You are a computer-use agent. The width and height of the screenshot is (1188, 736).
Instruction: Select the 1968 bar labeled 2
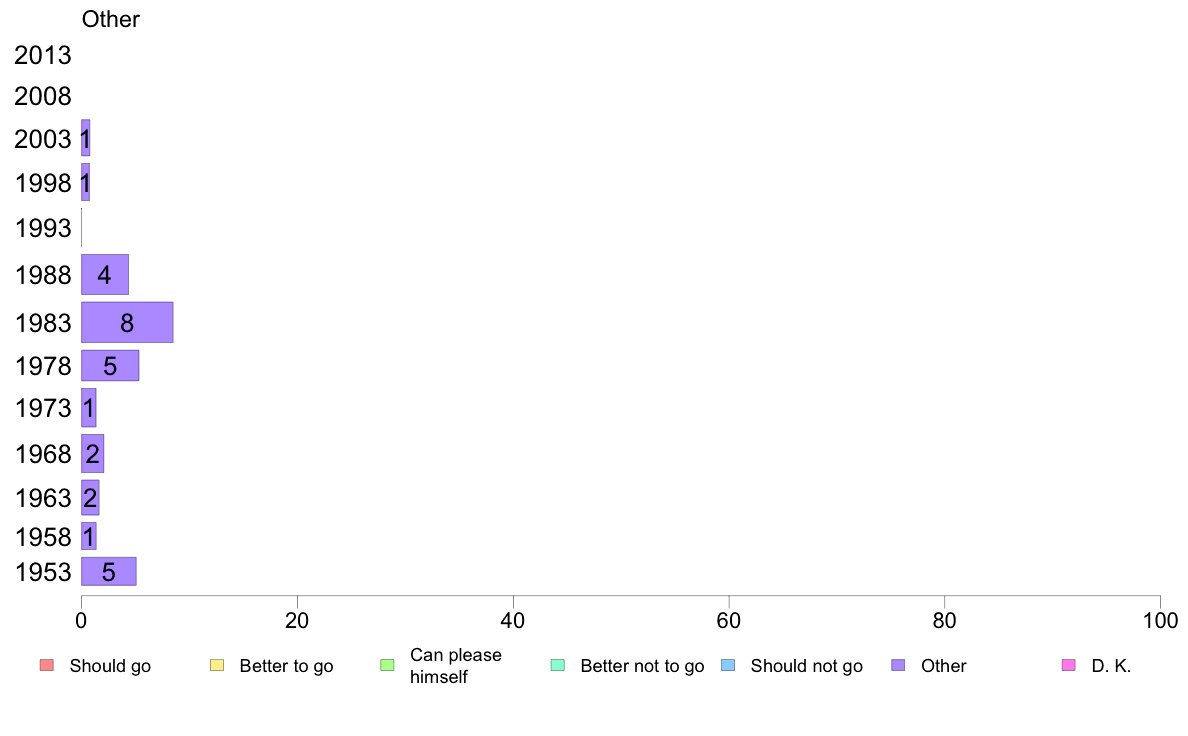(92, 453)
